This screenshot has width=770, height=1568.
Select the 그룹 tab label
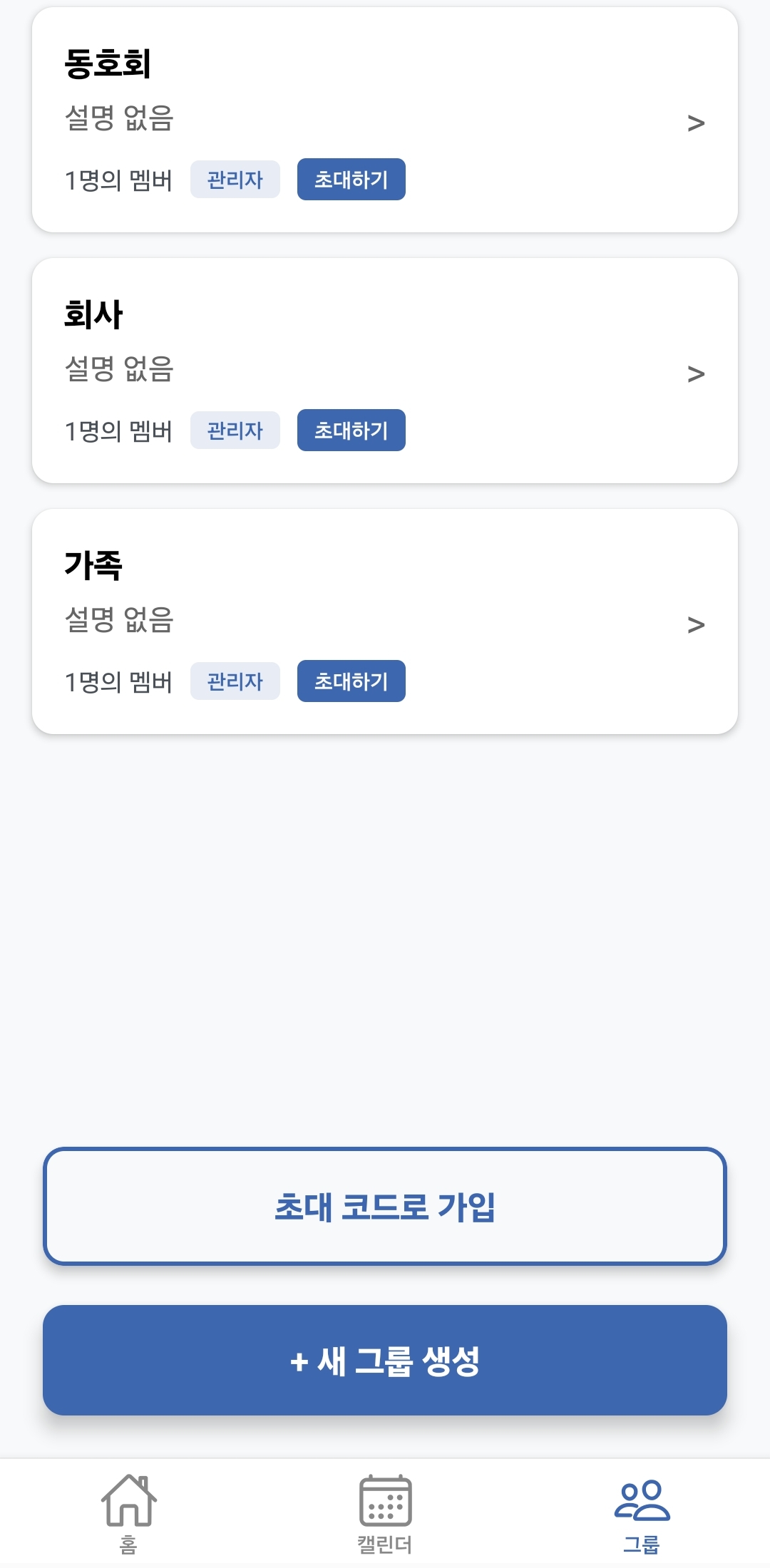pos(642,1544)
